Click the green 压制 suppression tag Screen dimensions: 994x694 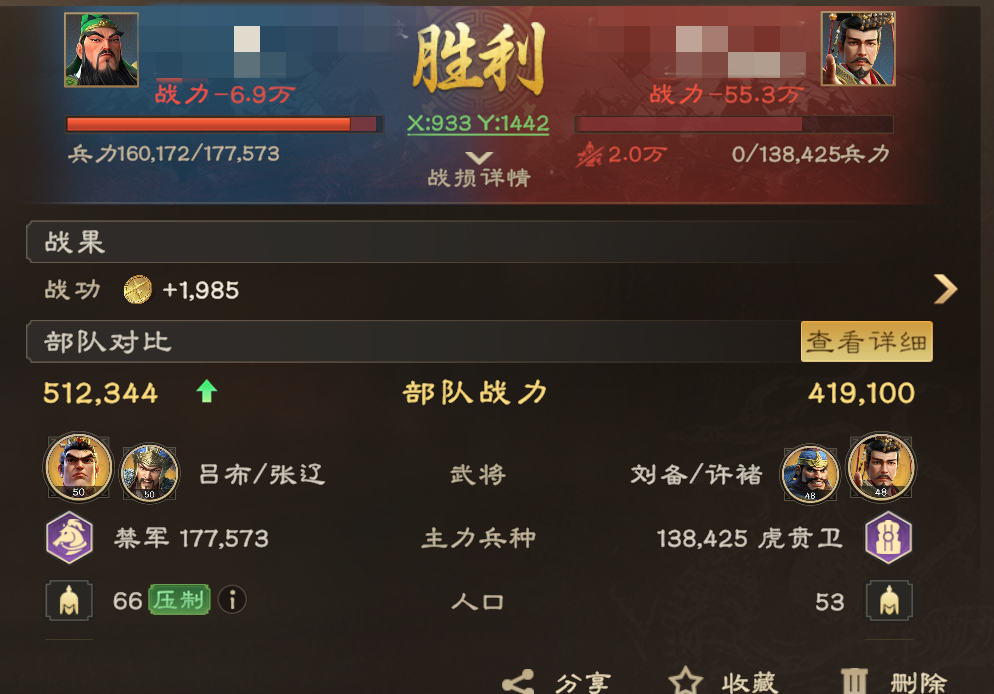pos(179,600)
